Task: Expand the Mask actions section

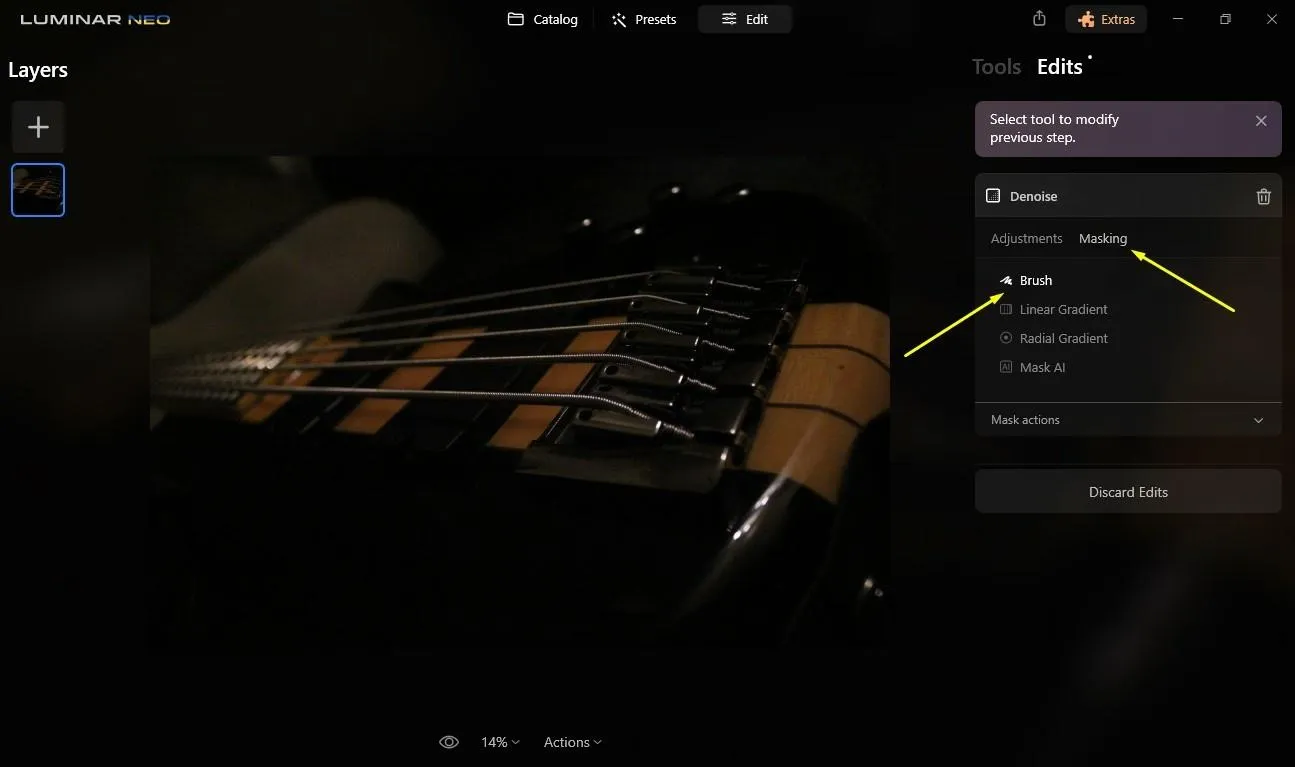Action: click(x=1258, y=420)
